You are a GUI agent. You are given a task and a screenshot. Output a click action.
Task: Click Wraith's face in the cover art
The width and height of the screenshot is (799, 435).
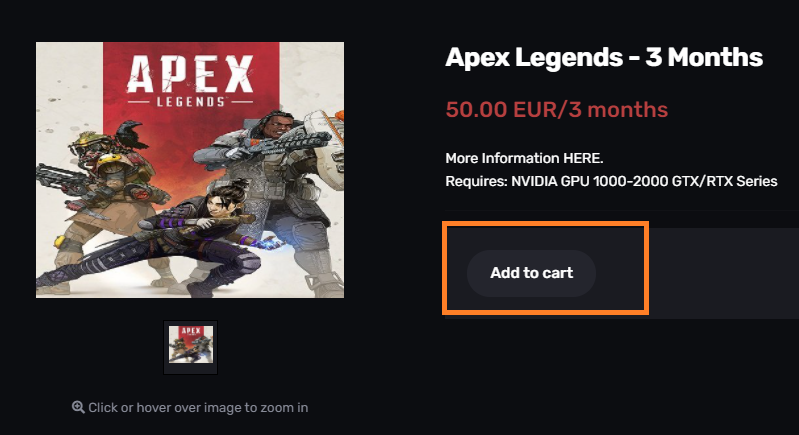(x=215, y=204)
